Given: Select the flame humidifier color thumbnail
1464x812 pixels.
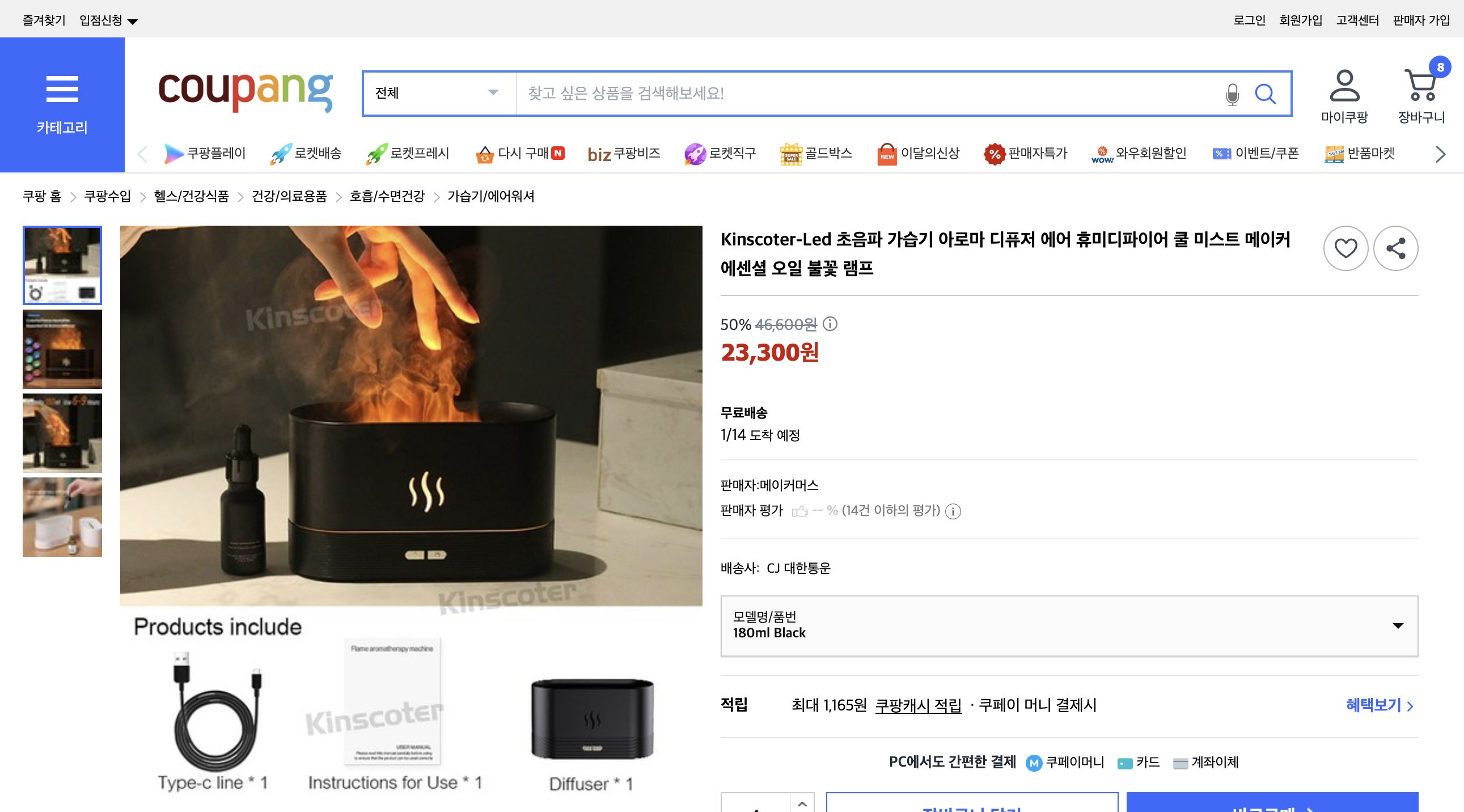Looking at the screenshot, I should pyautogui.click(x=62, y=349).
